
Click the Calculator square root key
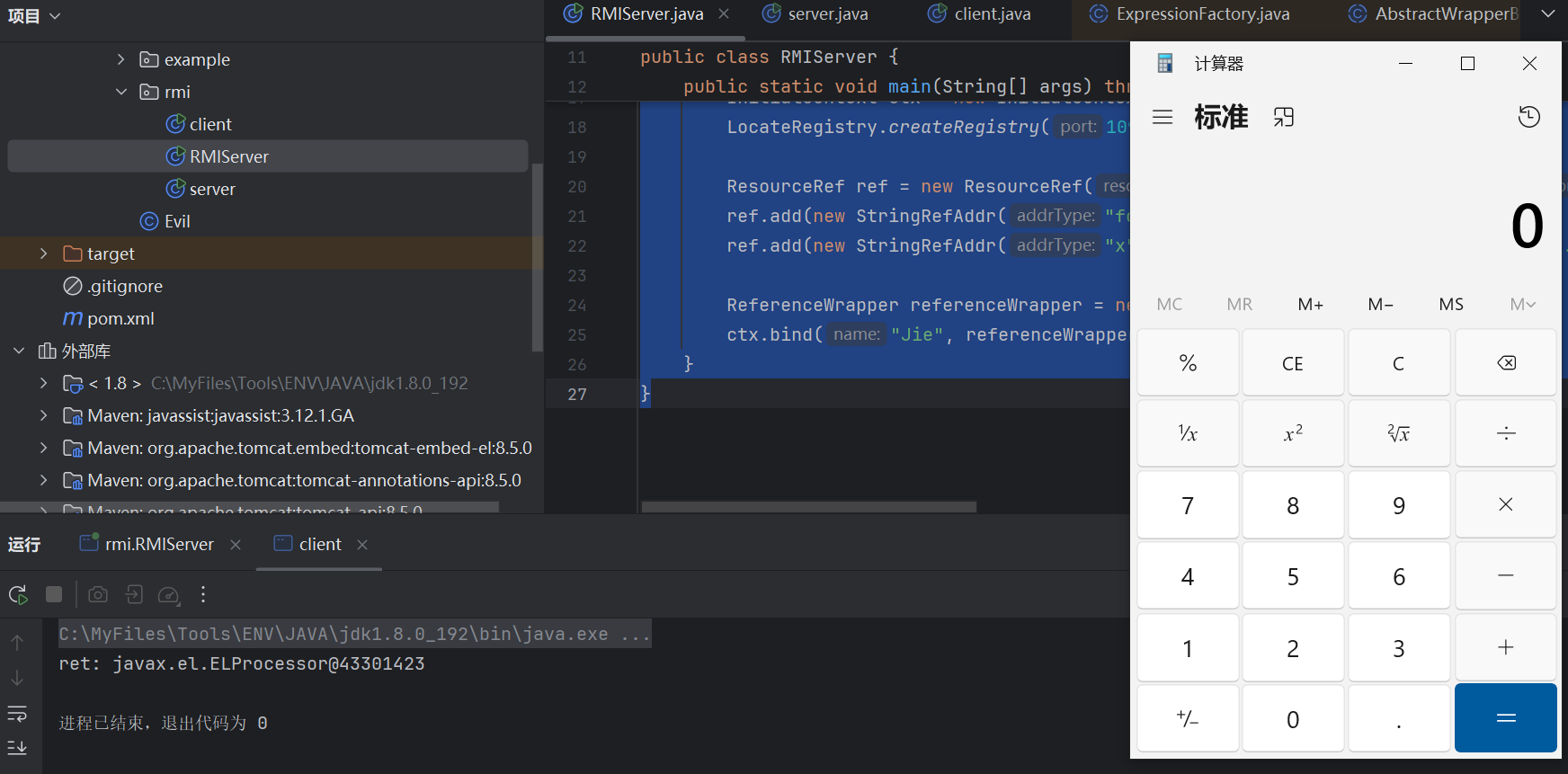pyautogui.click(x=1399, y=434)
